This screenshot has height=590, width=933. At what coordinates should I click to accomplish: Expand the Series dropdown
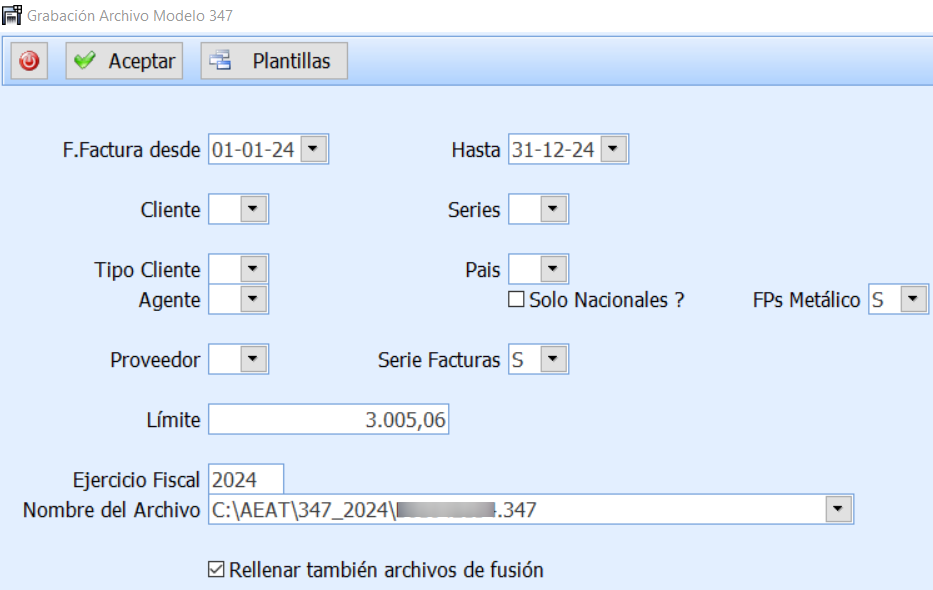coord(553,210)
